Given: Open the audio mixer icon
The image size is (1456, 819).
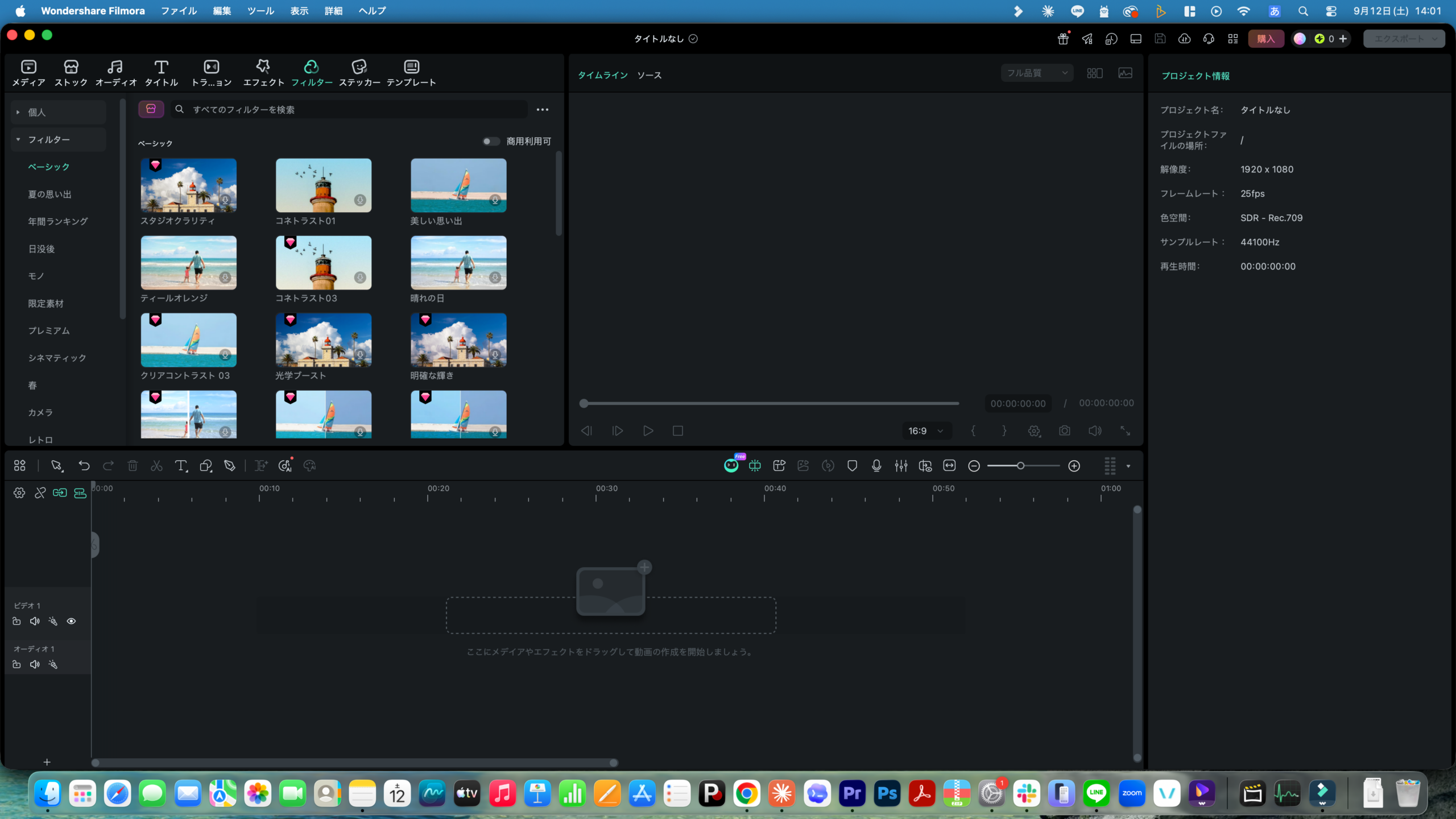Looking at the screenshot, I should coord(901,466).
